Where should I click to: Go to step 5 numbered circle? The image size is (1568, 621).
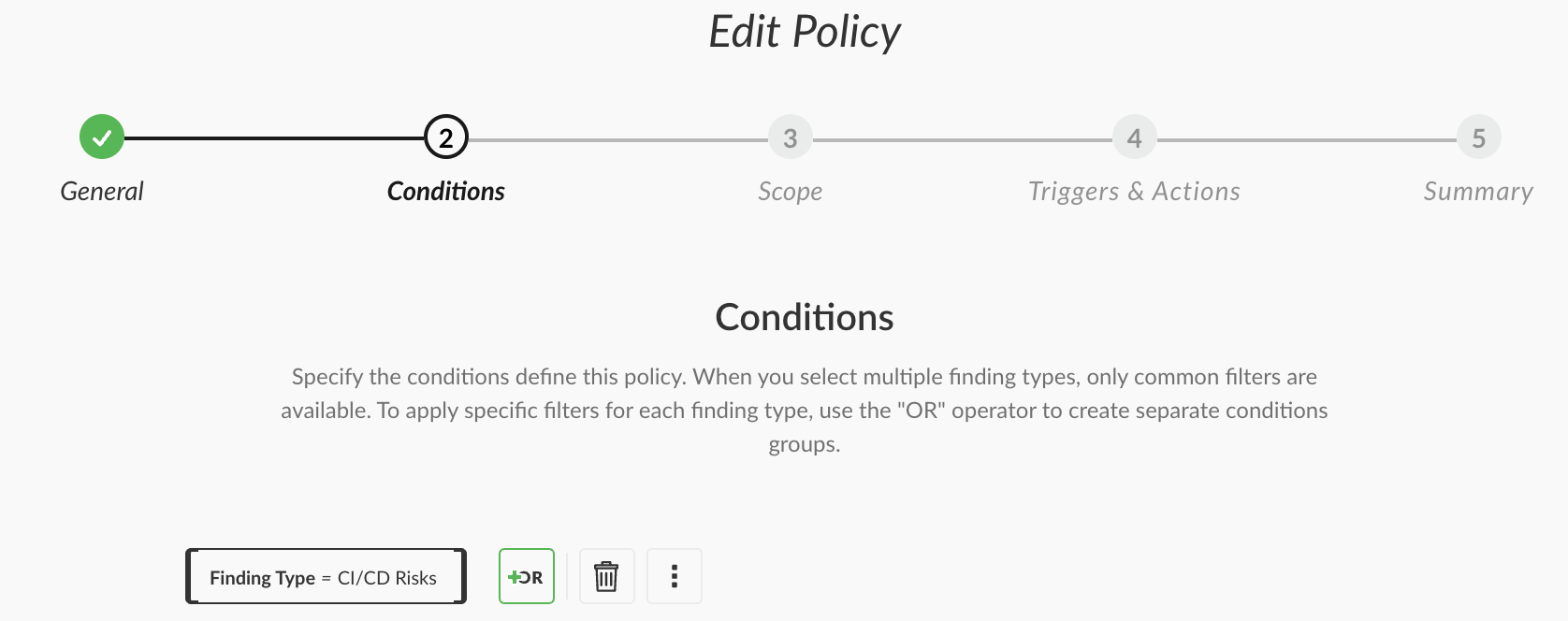[x=1478, y=137]
